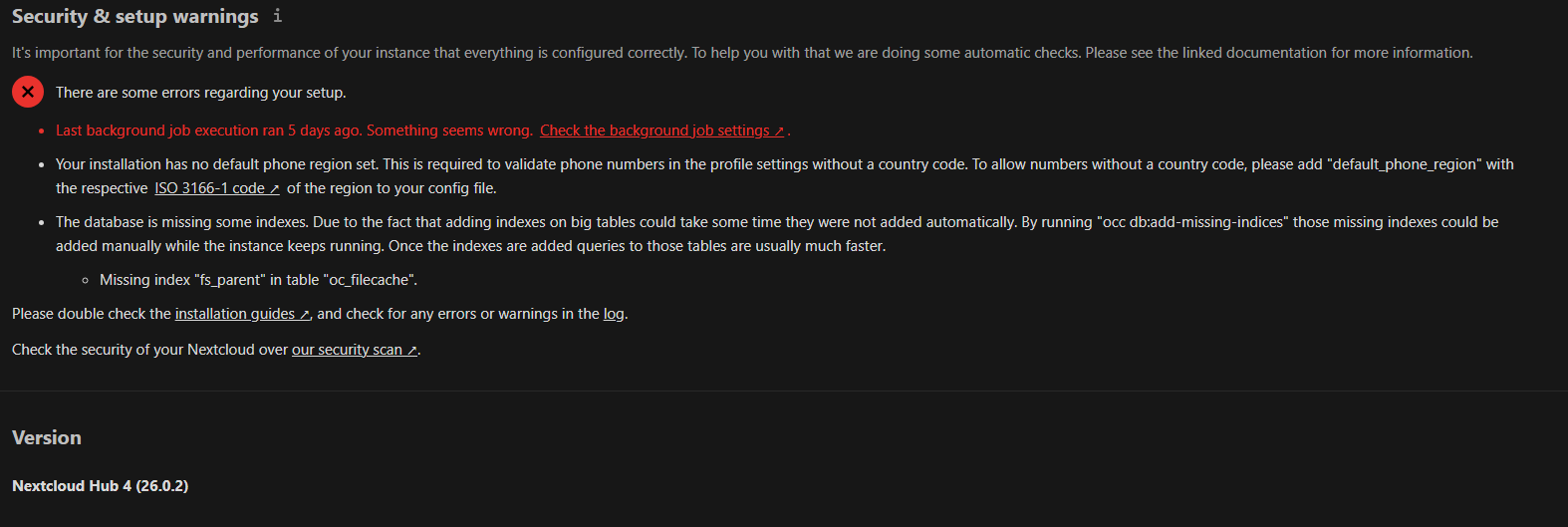The height and width of the screenshot is (527, 1568).
Task: Open the log link
Action: [x=614, y=314]
